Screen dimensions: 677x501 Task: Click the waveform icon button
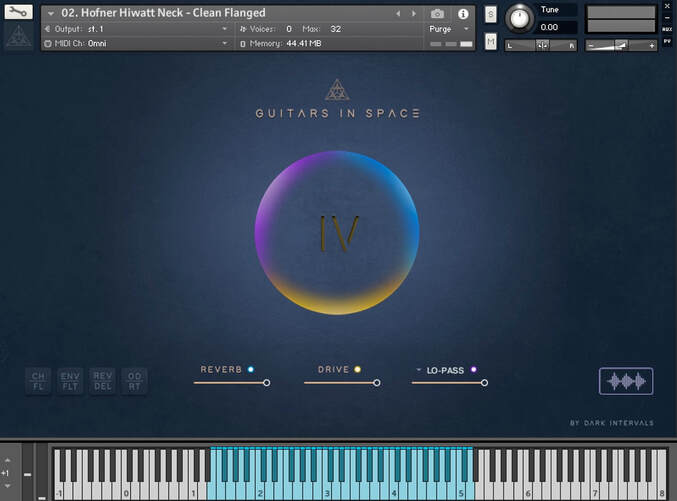[626, 381]
